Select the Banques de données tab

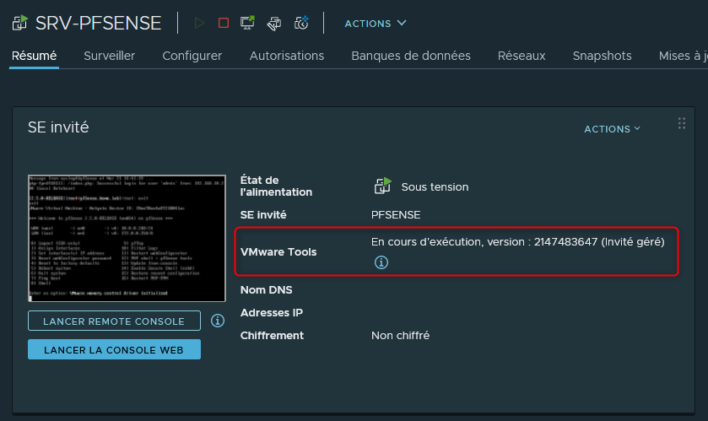[x=410, y=56]
